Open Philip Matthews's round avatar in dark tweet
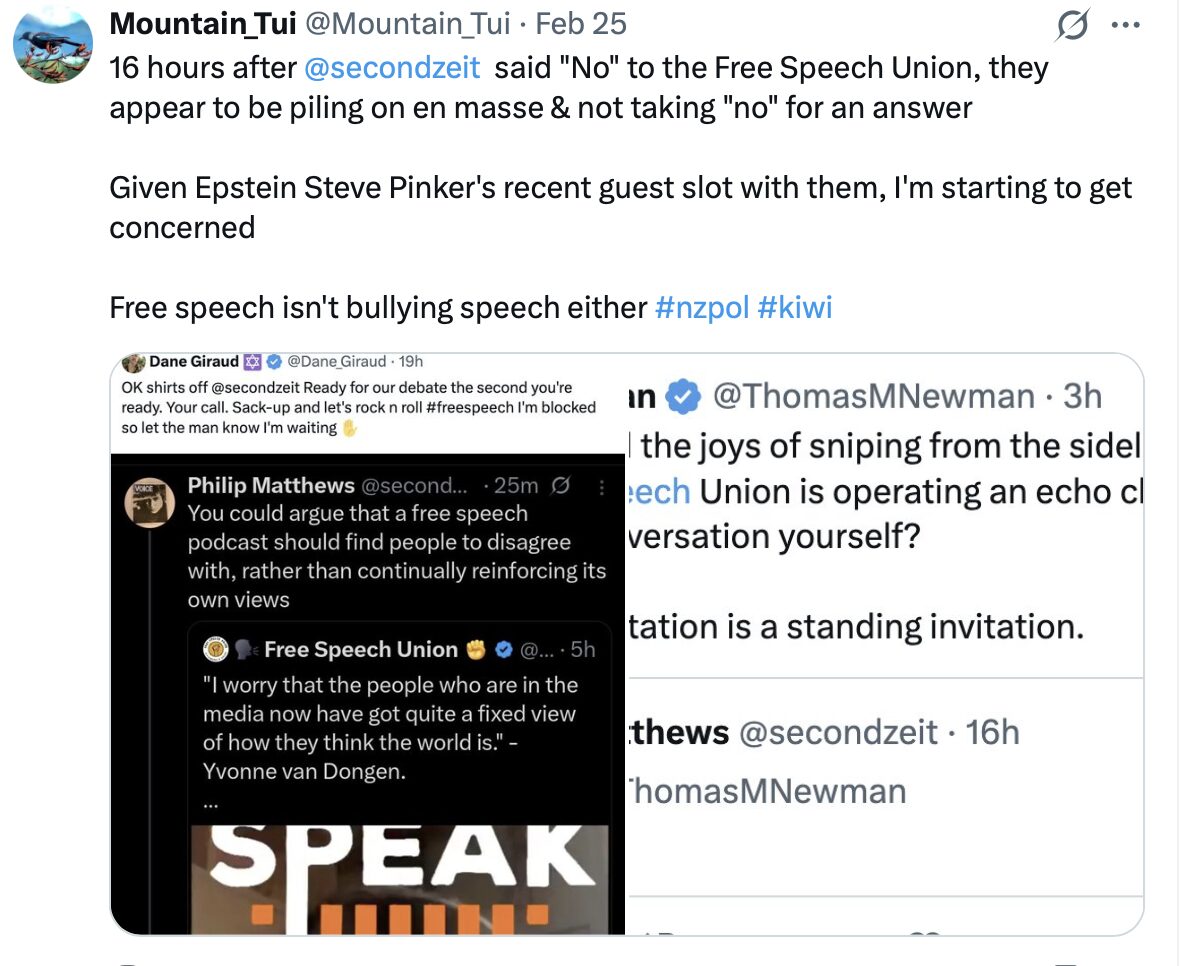 [x=150, y=502]
